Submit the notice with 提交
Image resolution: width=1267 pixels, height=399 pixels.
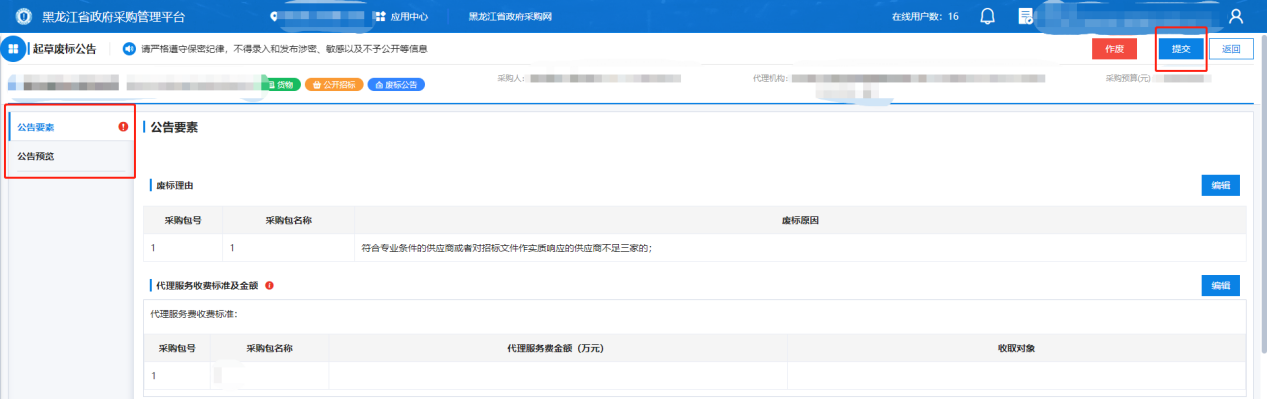[x=1180, y=49]
